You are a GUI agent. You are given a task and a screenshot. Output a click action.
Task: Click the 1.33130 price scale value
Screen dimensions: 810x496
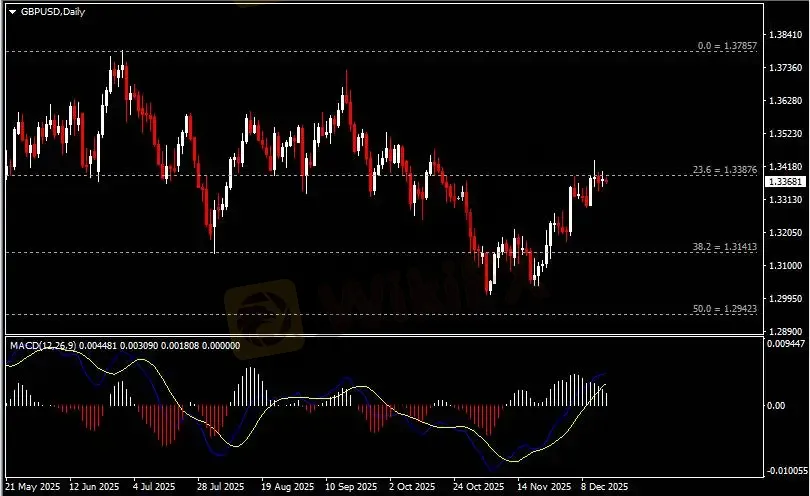(x=785, y=199)
